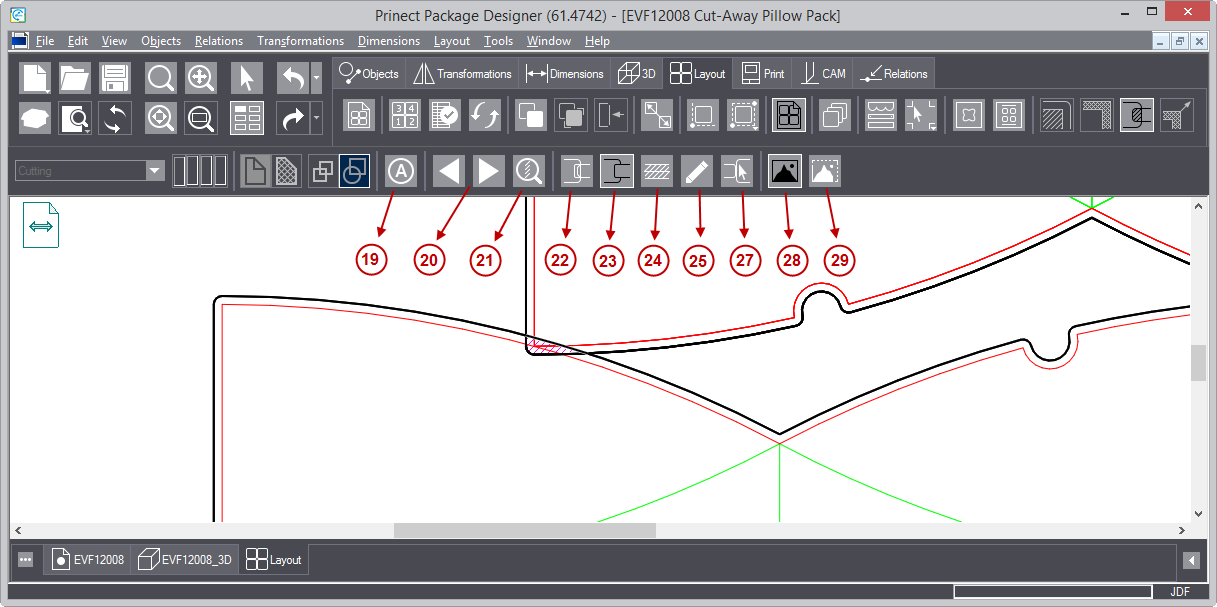Click the teal double-arrow page icon
This screenshot has height=607, width=1217.
(41, 226)
